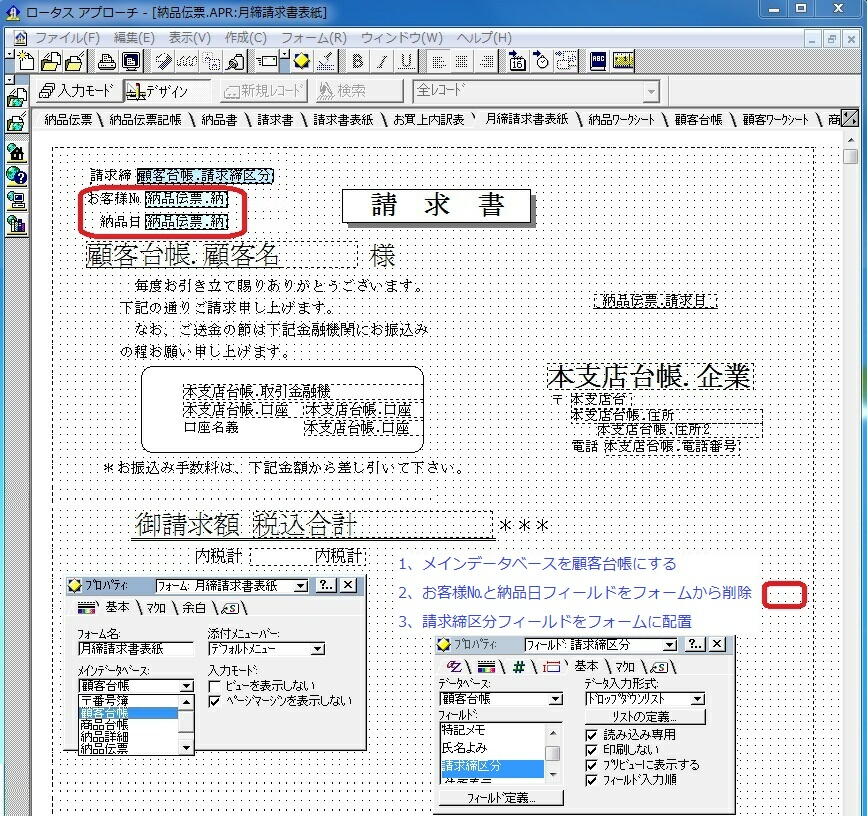Image resolution: width=868 pixels, height=816 pixels.
Task: Click the フィールド定義... button
Action: 502,798
